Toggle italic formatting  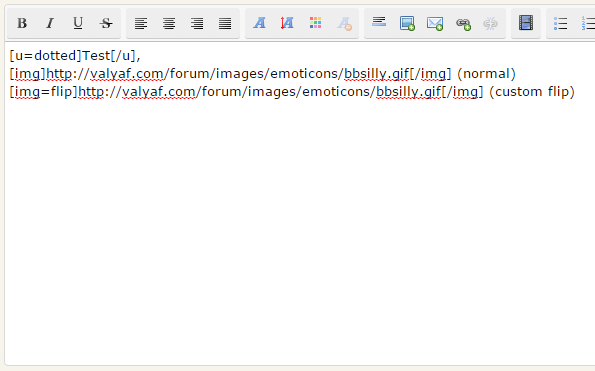tap(50, 24)
